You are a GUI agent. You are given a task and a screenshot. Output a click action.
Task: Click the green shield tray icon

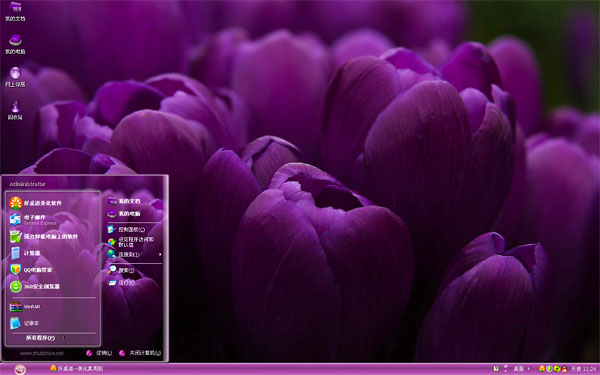click(x=549, y=369)
